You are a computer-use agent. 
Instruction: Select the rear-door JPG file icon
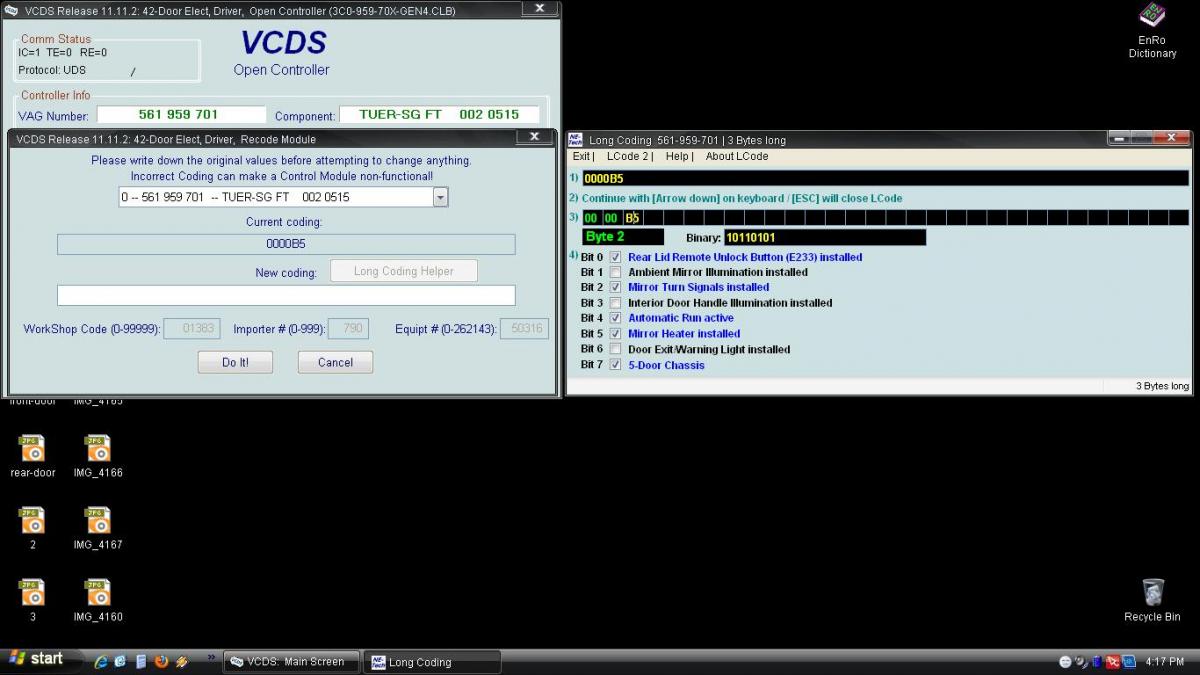pos(33,456)
